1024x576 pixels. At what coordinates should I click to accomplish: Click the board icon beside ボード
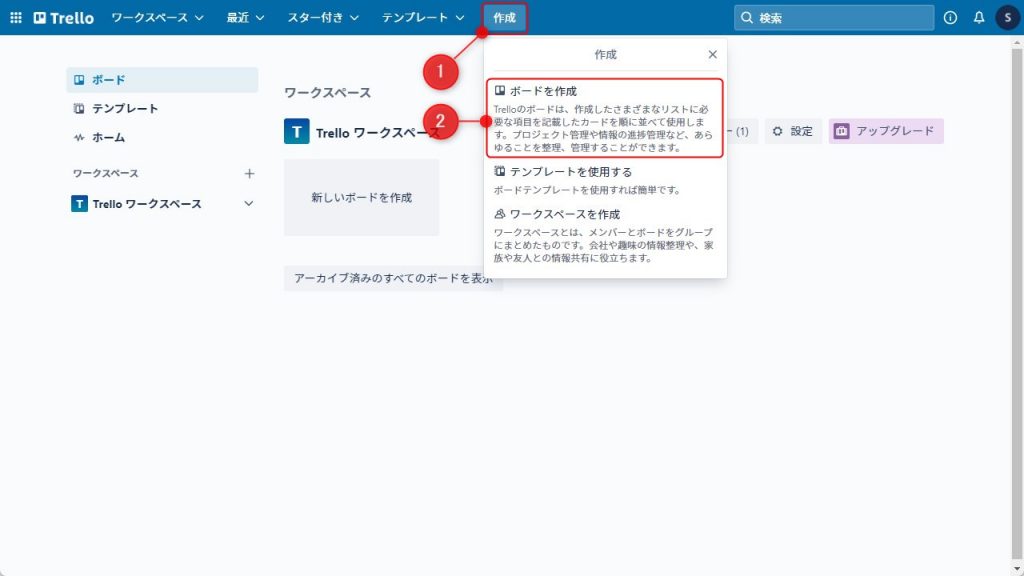(79, 80)
